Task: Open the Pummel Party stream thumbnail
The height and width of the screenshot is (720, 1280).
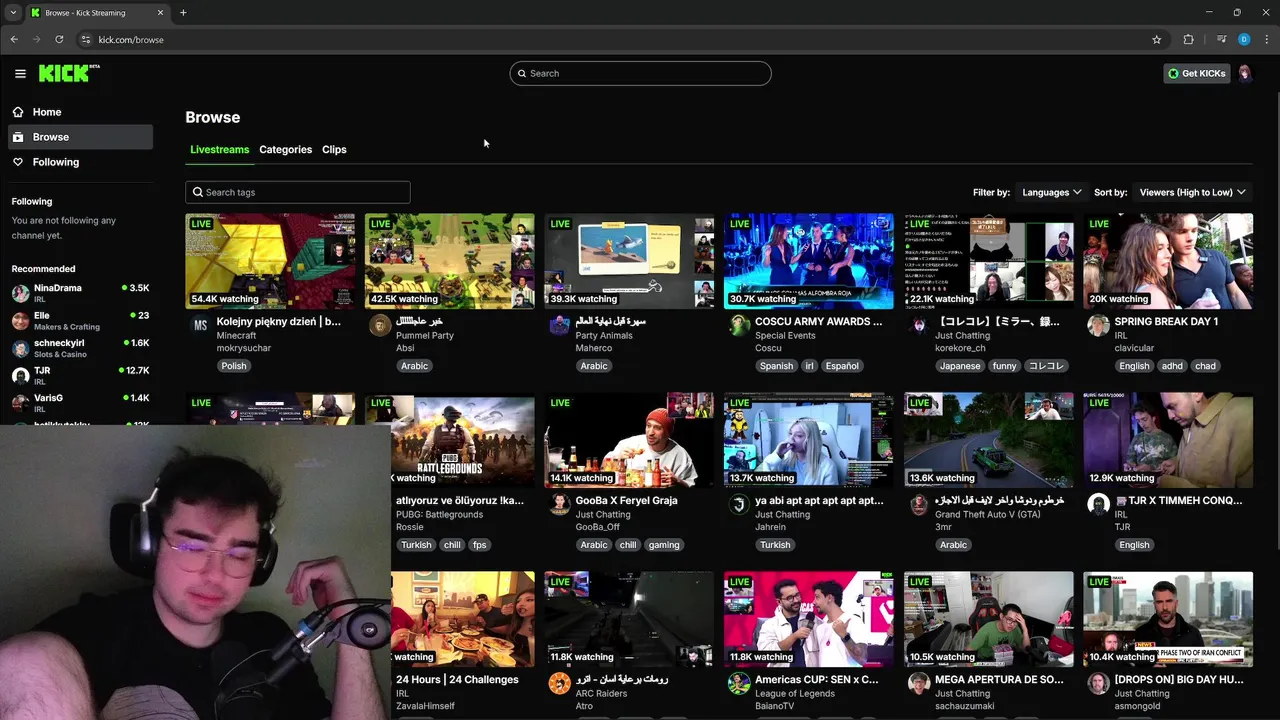Action: point(450,261)
